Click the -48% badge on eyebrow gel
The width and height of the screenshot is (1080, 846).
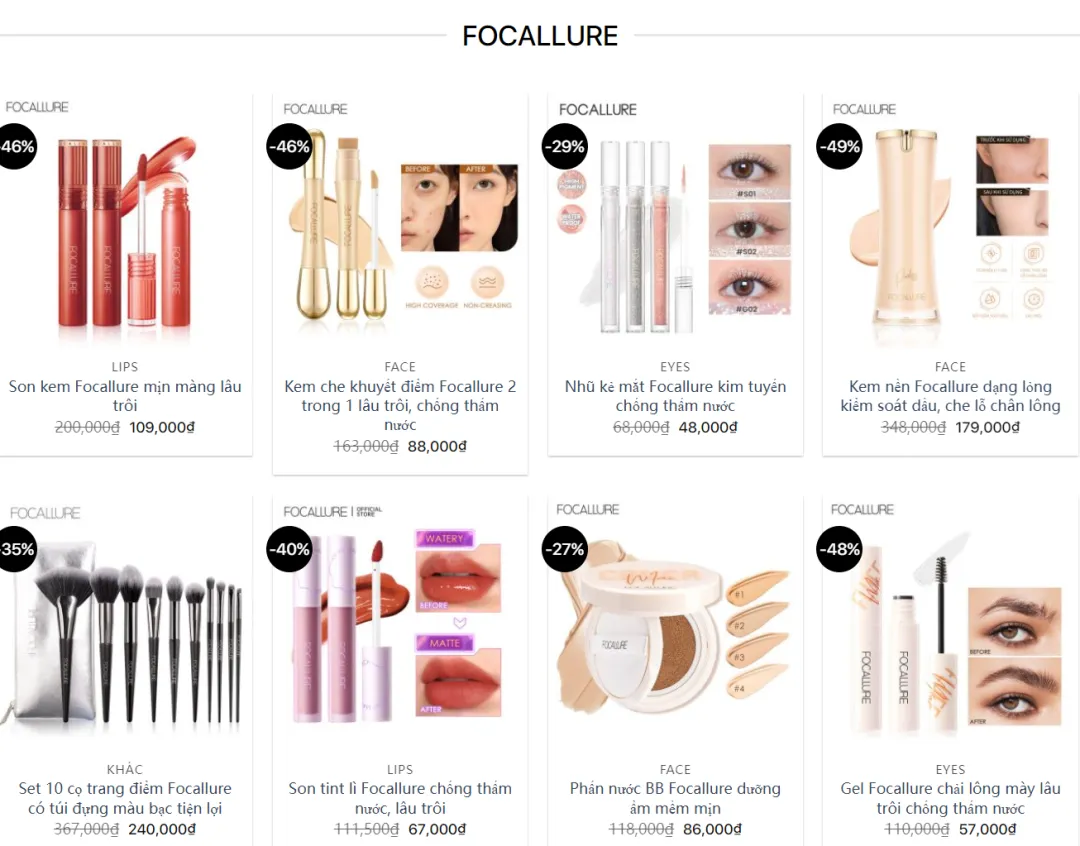point(839,549)
